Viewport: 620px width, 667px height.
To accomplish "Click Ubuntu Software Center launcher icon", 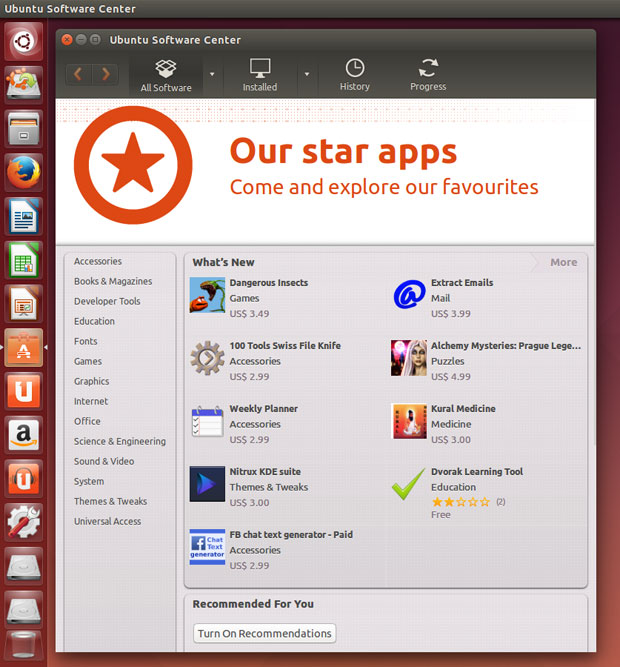I will pos(23,348).
